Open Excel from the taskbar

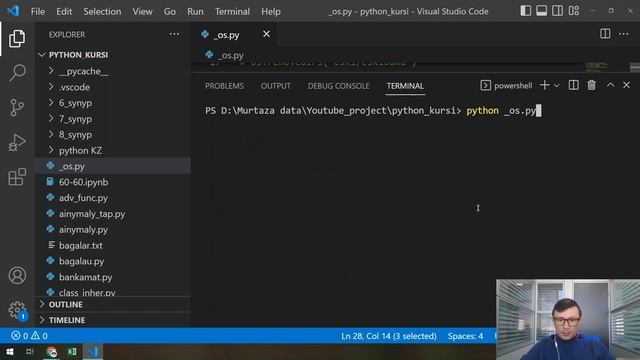[72, 352]
